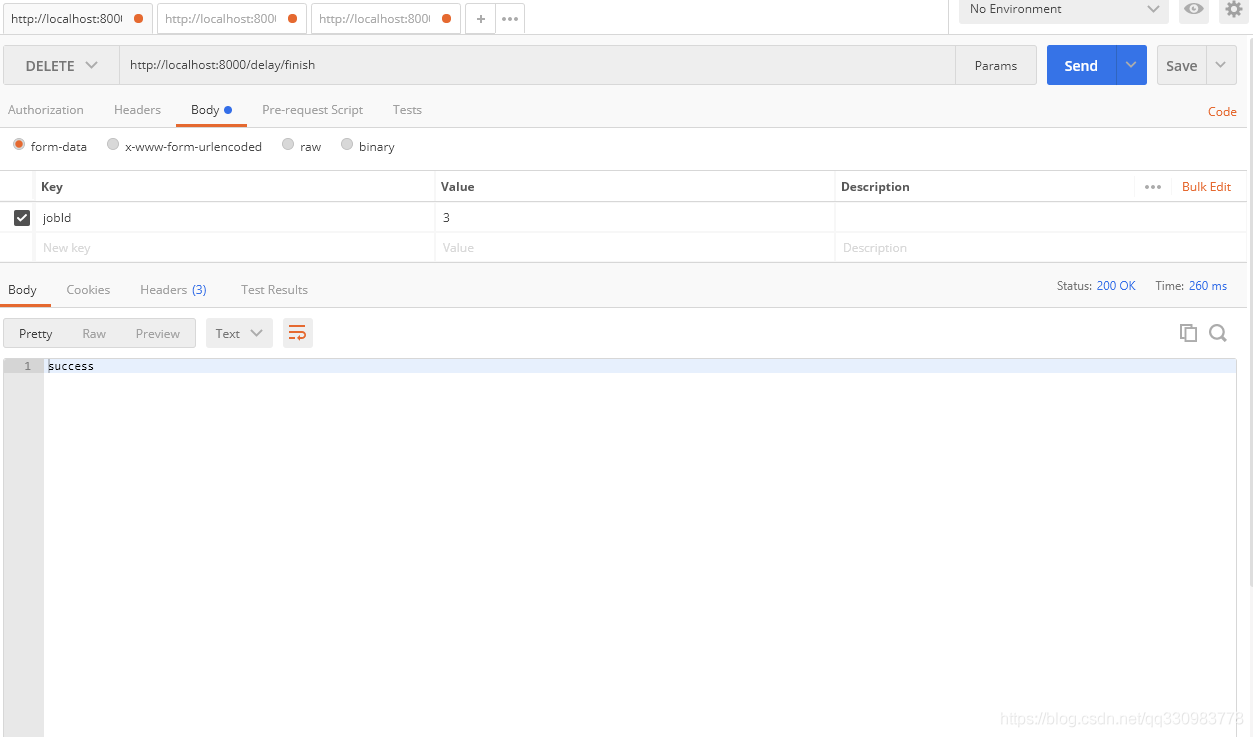Uncheck the jobId parameter checkbox
Screen dimensions: 1253x737
pyautogui.click(x=22, y=217)
